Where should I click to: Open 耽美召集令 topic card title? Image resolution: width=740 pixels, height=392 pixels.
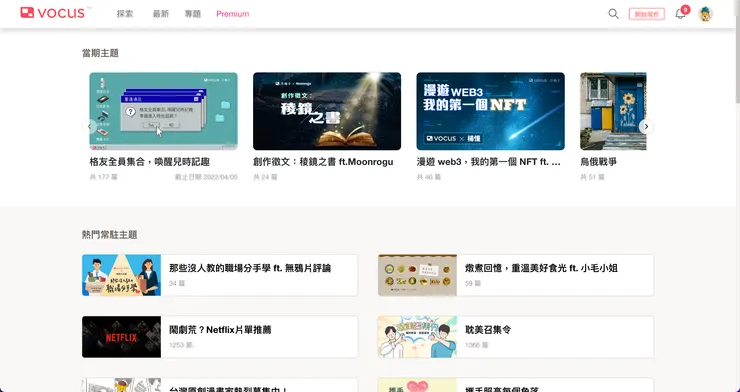point(488,330)
